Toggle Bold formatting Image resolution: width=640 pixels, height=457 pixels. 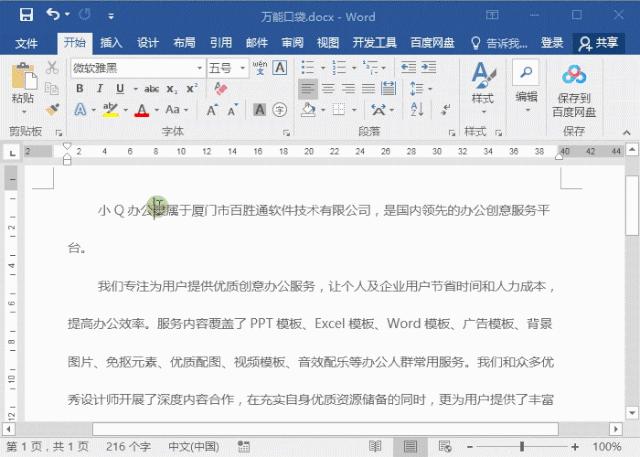coord(80,89)
